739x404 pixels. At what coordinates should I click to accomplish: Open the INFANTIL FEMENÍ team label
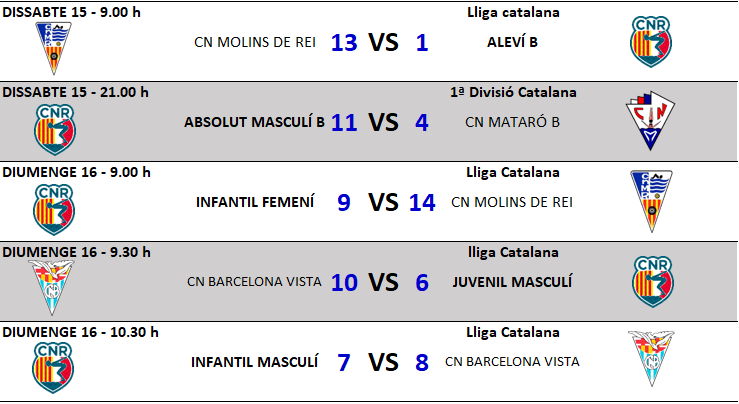click(255, 202)
